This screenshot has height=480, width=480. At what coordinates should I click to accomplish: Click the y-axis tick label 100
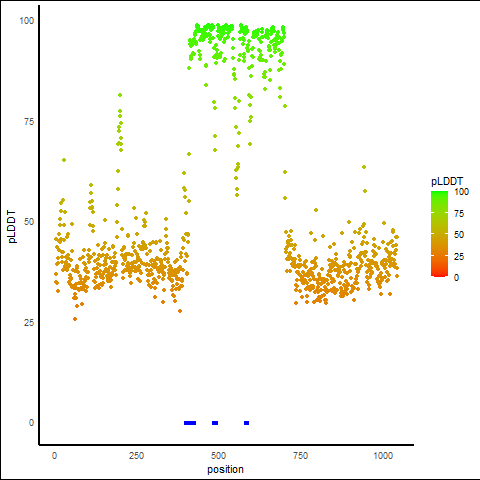pos(26,21)
